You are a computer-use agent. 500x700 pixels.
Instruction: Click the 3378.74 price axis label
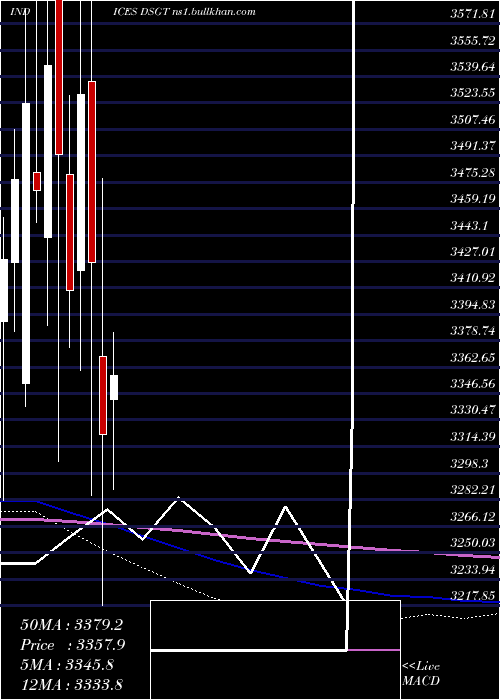473,331
